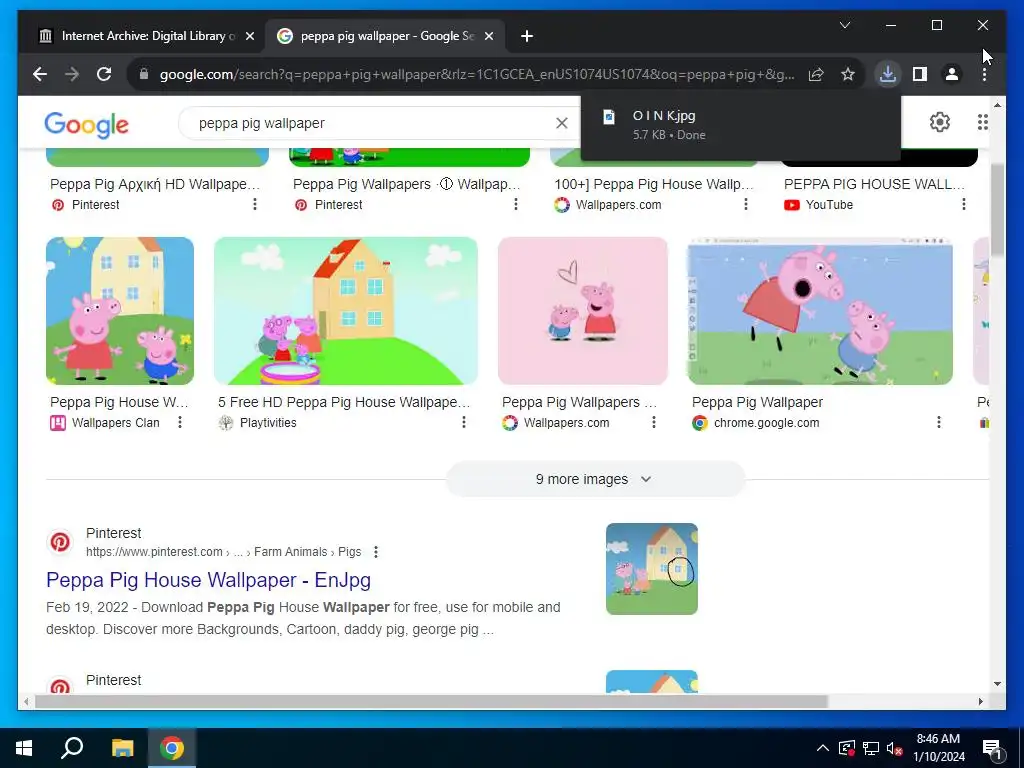Open Google quick settings gear

(x=939, y=122)
